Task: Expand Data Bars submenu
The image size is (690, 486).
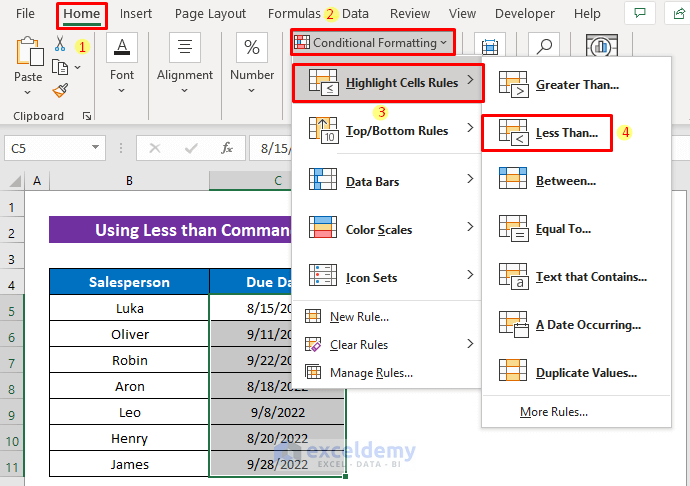Action: click(x=387, y=181)
